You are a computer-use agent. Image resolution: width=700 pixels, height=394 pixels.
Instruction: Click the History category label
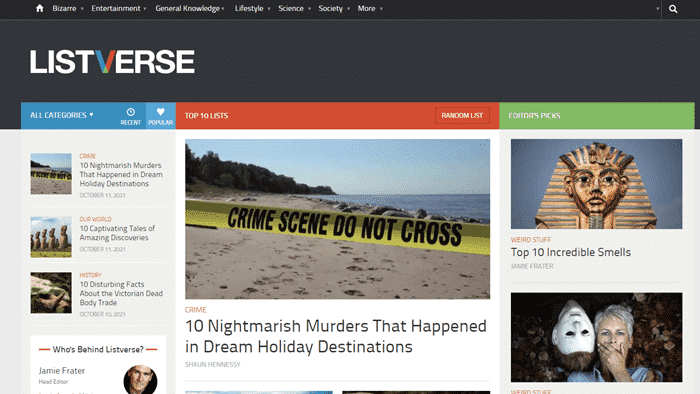click(90, 275)
